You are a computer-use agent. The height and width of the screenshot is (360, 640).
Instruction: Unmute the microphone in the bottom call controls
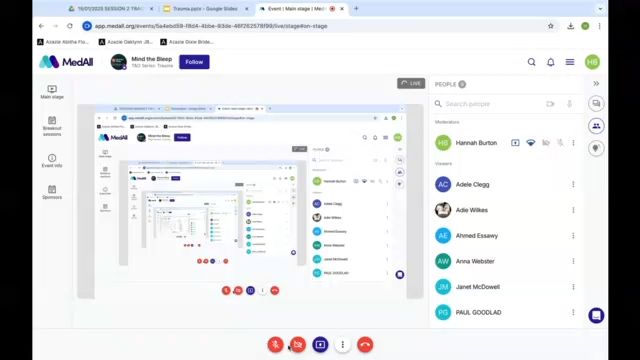276,344
